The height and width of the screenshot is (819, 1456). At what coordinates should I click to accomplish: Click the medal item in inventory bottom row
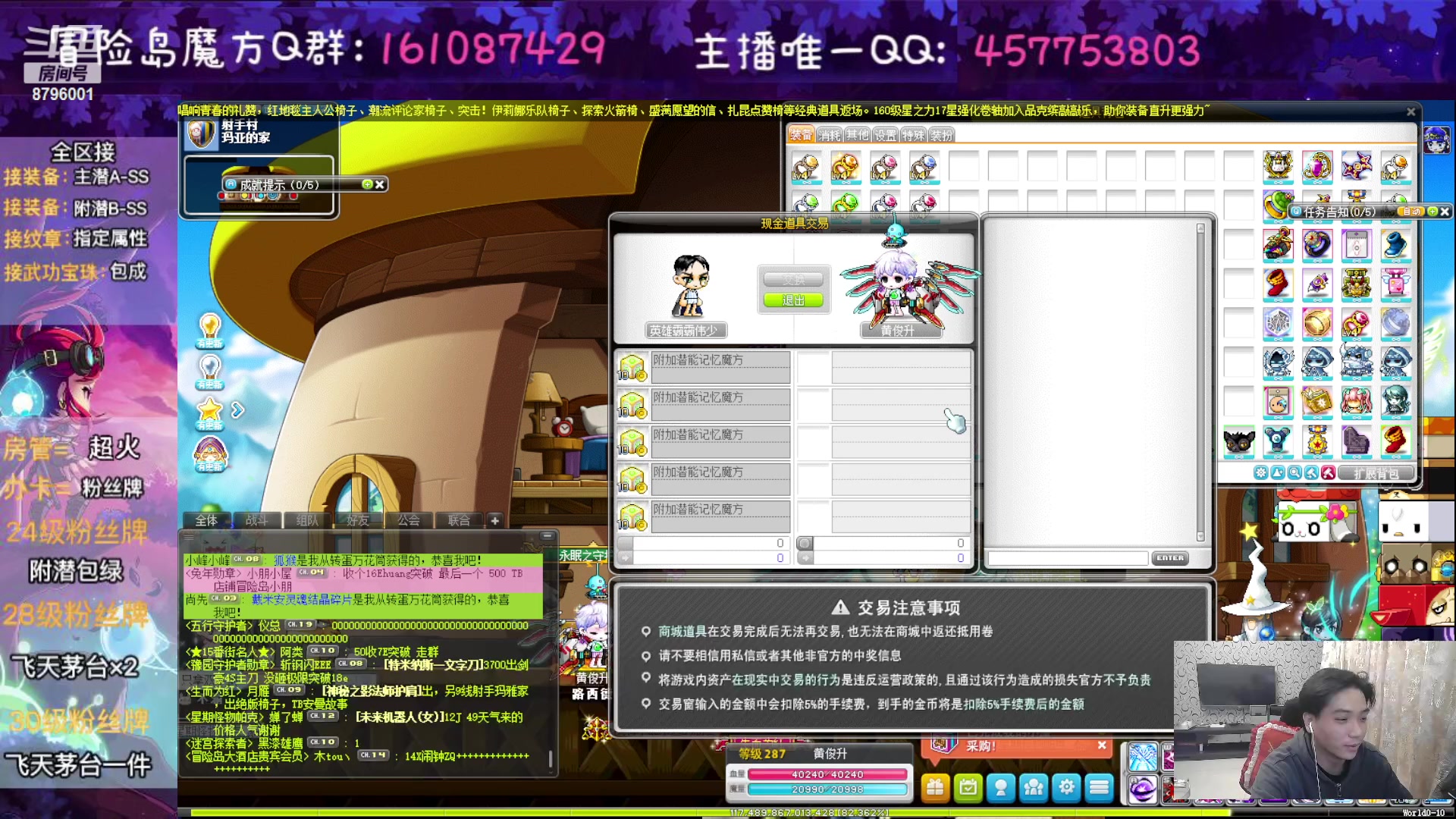(x=1317, y=441)
